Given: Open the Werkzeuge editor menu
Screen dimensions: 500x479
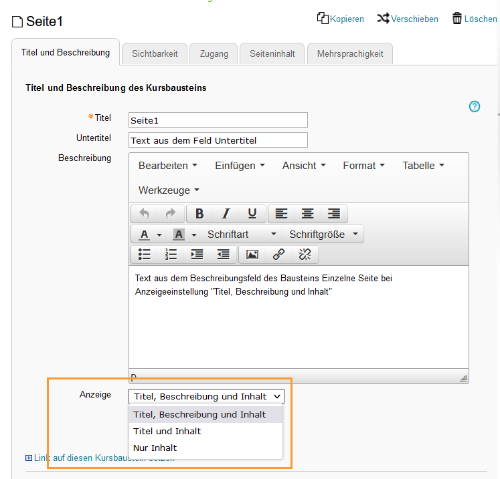Looking at the screenshot, I should pos(169,190).
